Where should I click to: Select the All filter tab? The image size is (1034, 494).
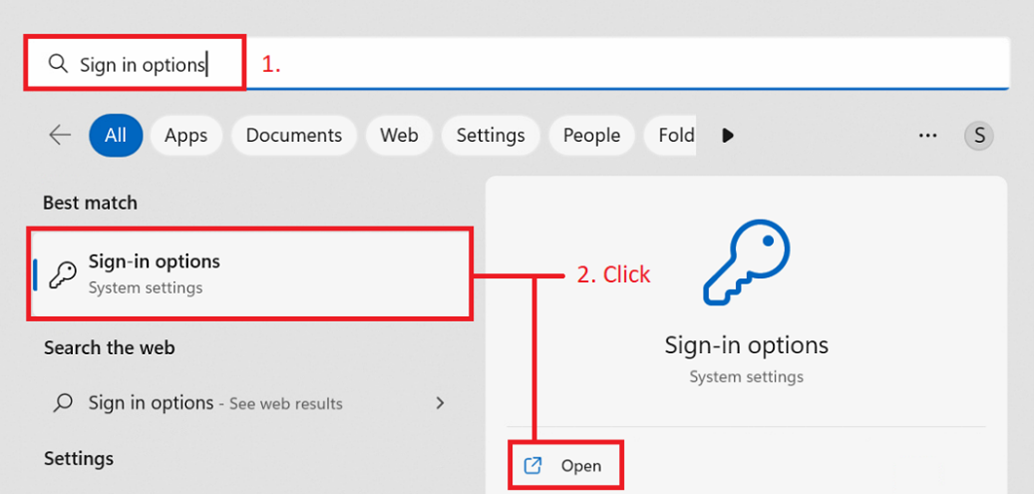tap(116, 135)
